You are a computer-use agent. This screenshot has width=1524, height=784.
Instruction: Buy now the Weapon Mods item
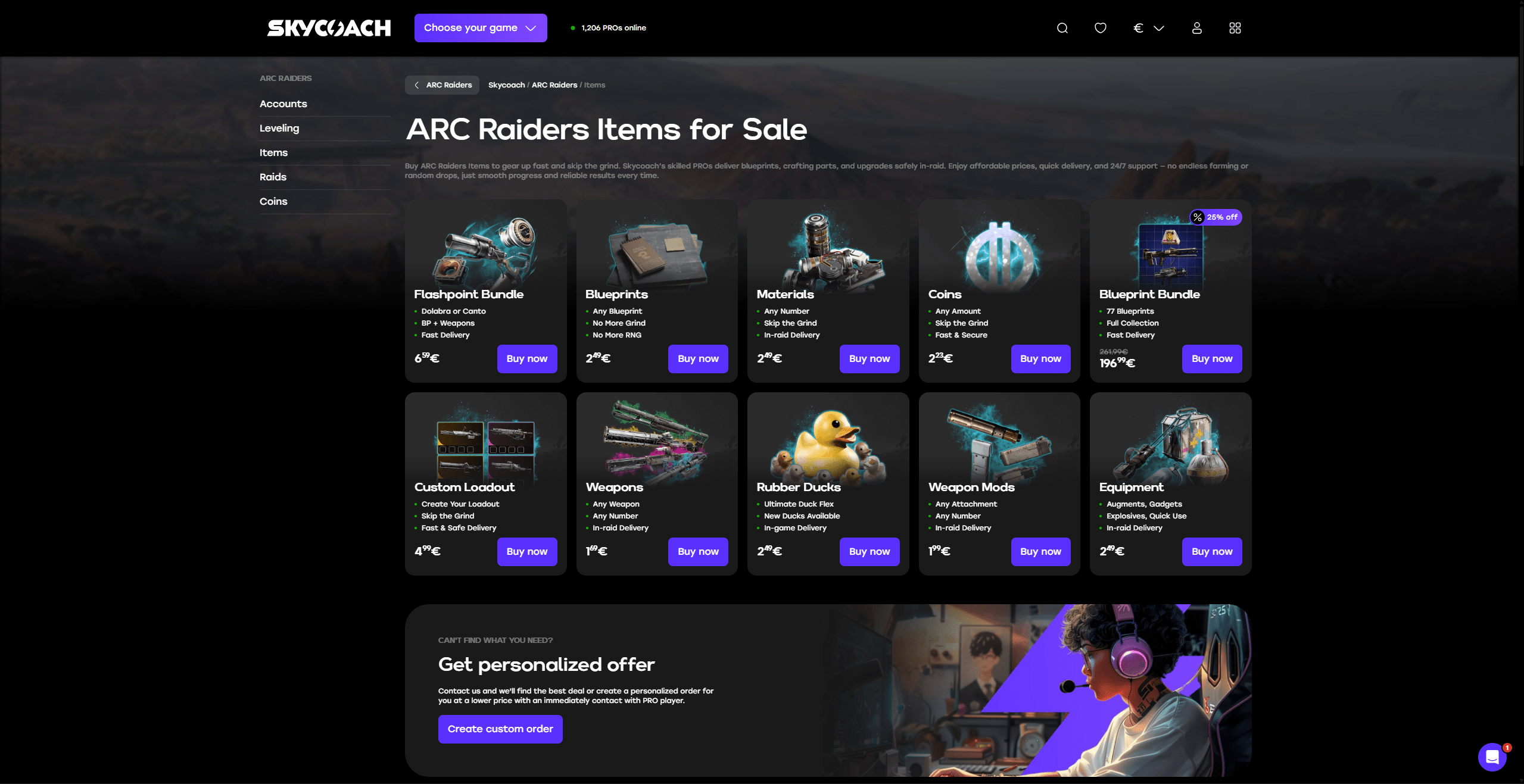coord(1040,552)
